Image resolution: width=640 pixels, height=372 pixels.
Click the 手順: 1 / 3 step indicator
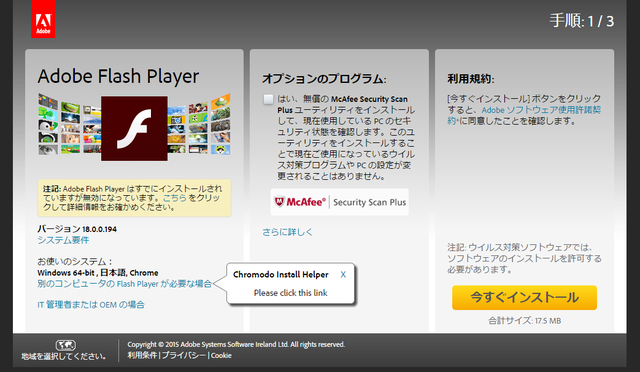(582, 21)
